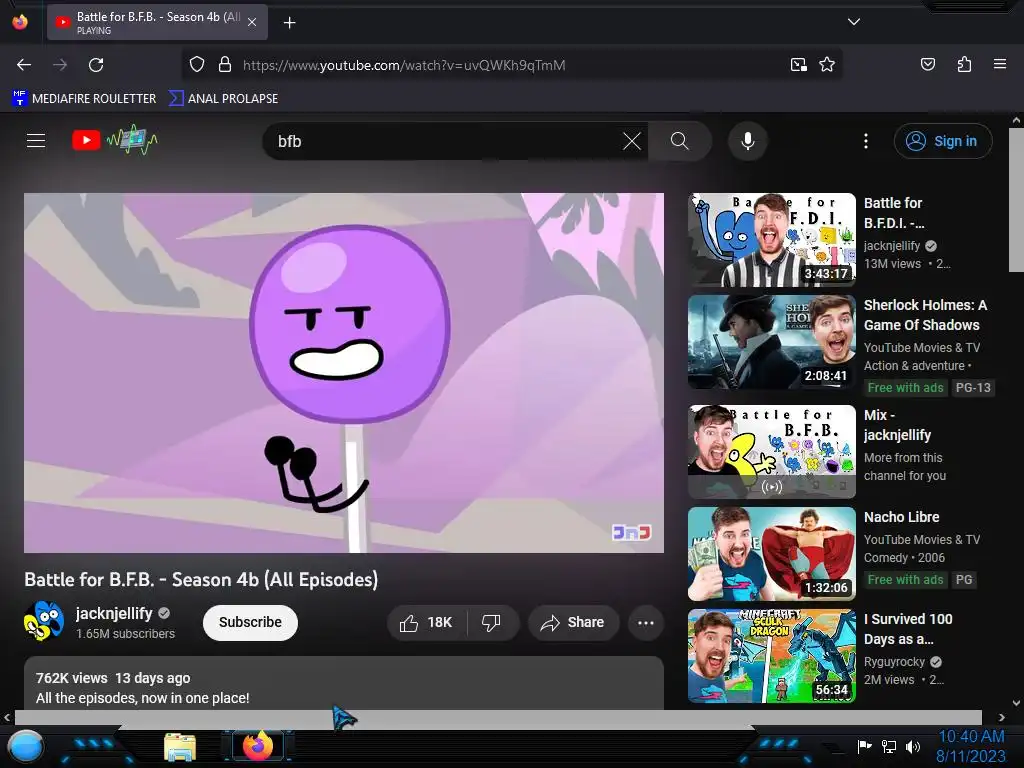Click the BnB watermark in video corner

pos(632,532)
